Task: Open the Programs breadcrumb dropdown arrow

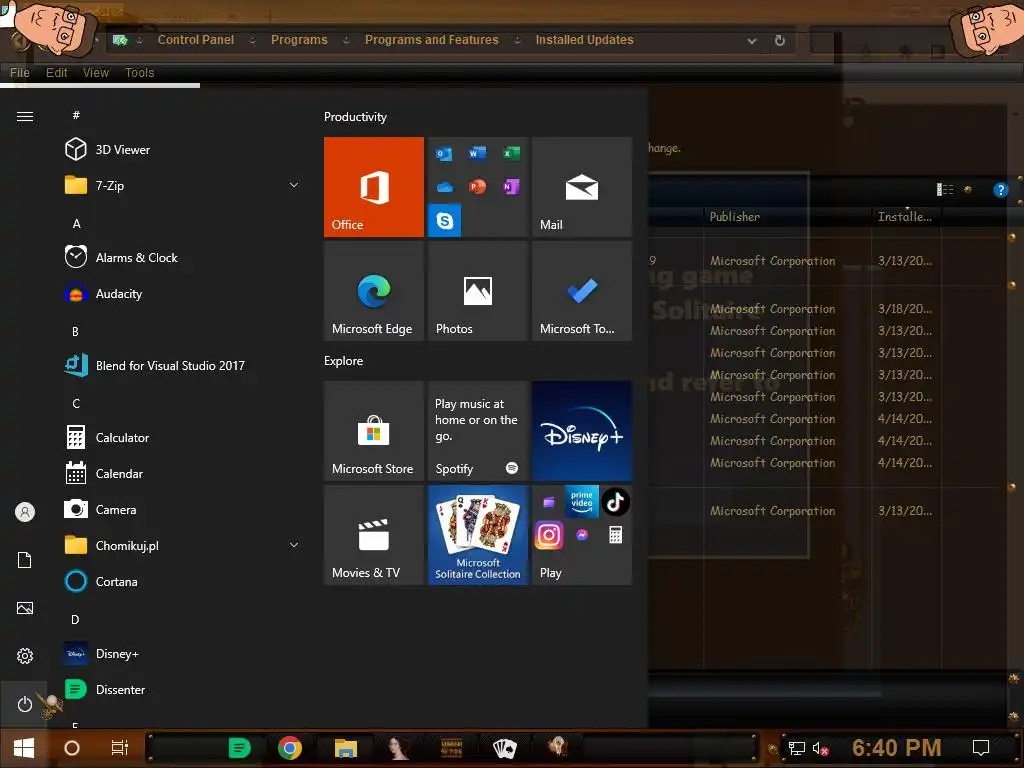Action: coord(346,40)
